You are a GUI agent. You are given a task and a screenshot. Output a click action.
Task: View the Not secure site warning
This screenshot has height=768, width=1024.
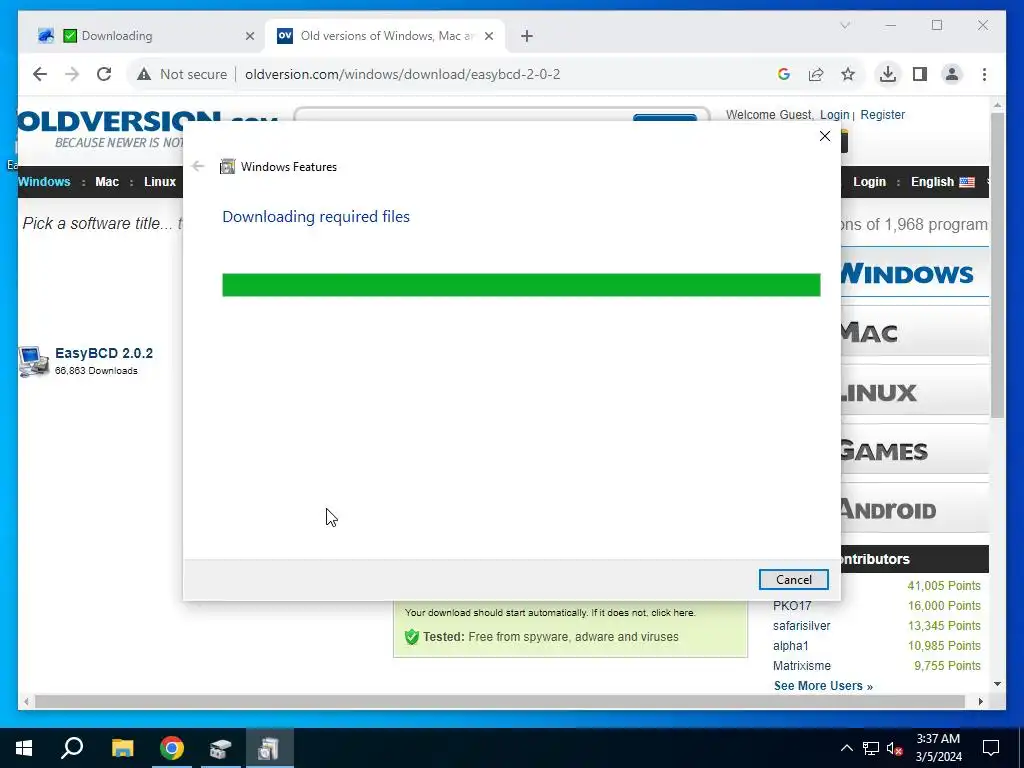point(182,74)
